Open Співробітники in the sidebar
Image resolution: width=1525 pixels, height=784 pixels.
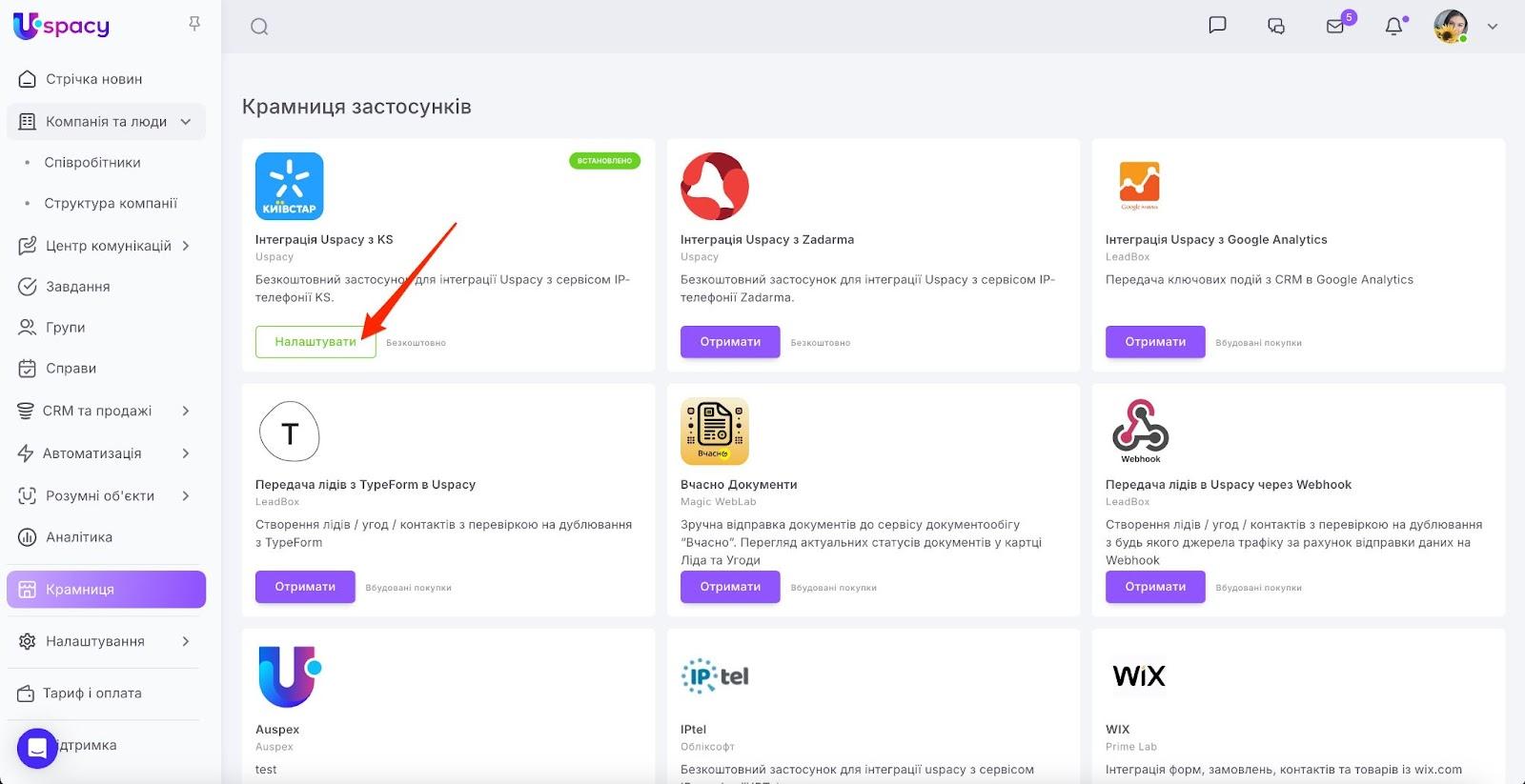[x=92, y=163]
